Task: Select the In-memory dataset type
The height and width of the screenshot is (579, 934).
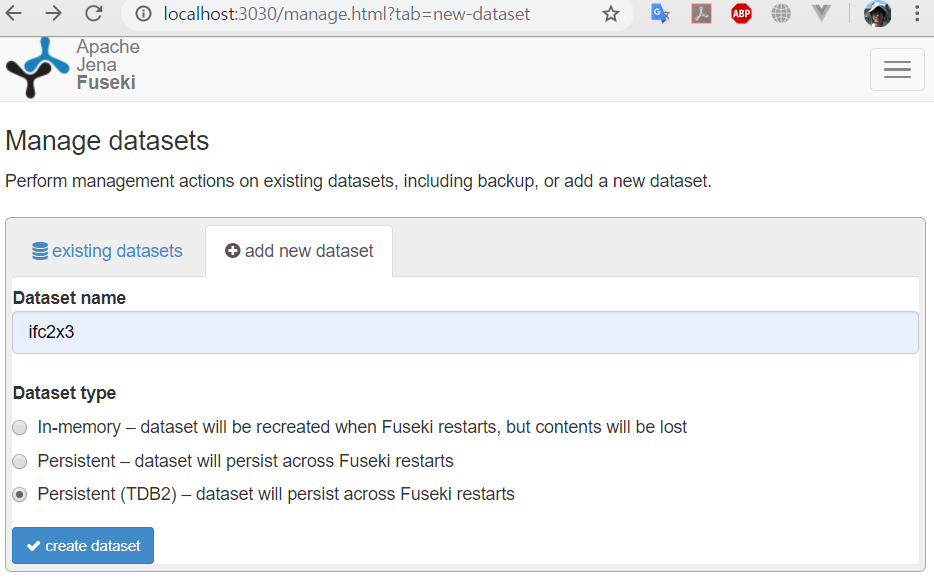Action: point(20,428)
